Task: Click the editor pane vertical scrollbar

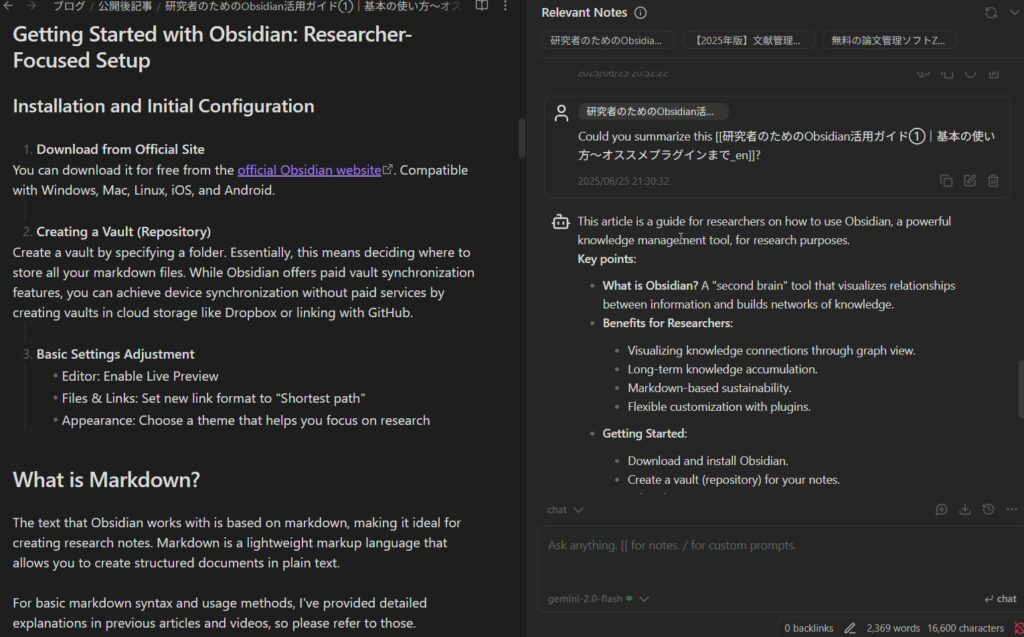Action: [x=522, y=138]
